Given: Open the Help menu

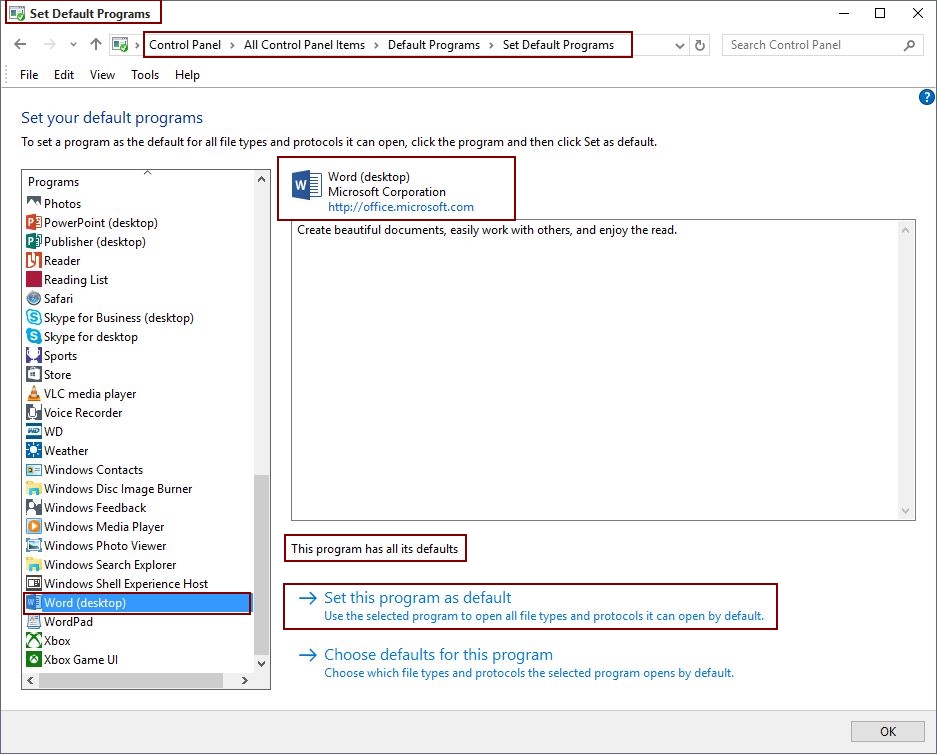Looking at the screenshot, I should point(187,75).
